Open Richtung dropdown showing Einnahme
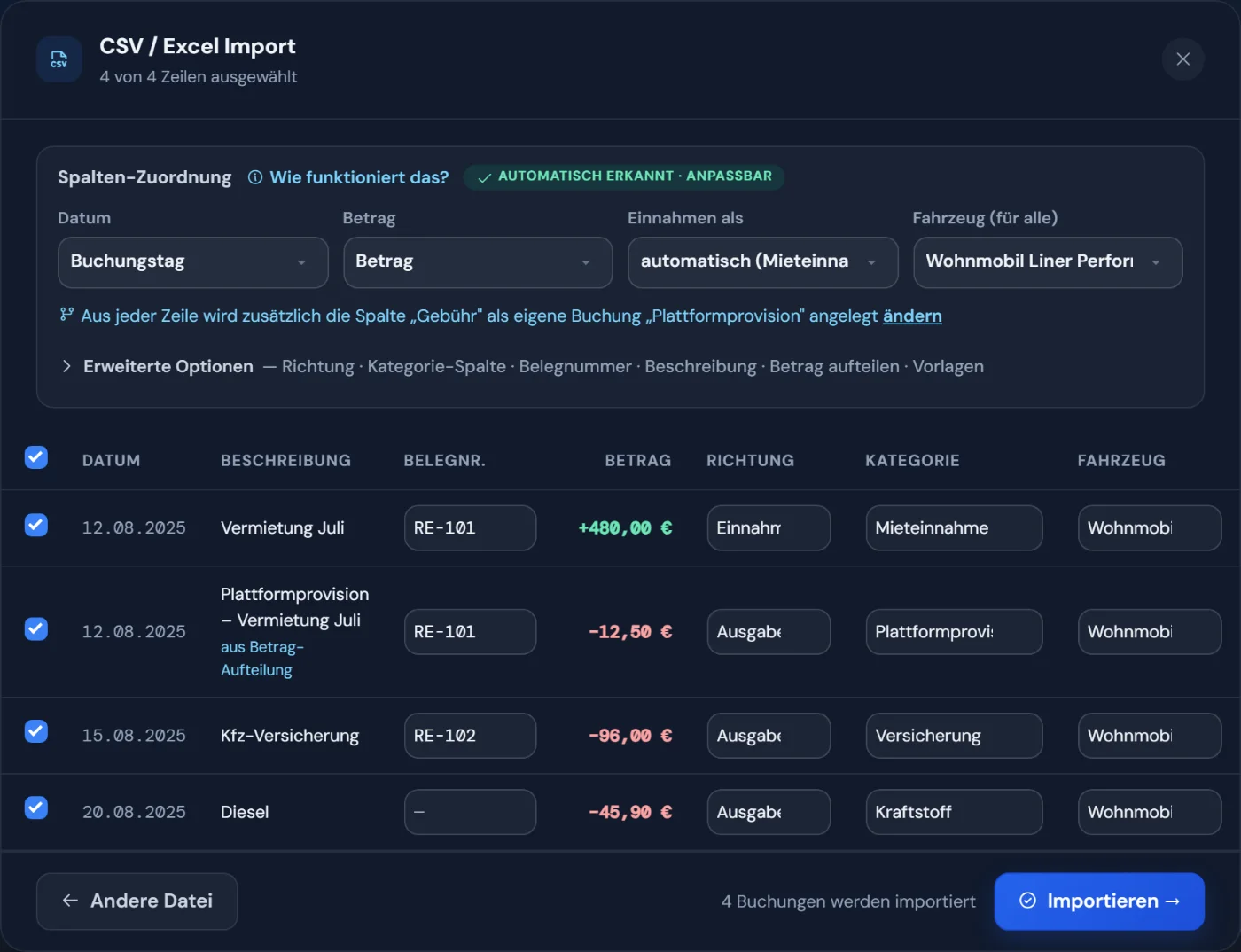The height and width of the screenshot is (952, 1241). [769, 528]
